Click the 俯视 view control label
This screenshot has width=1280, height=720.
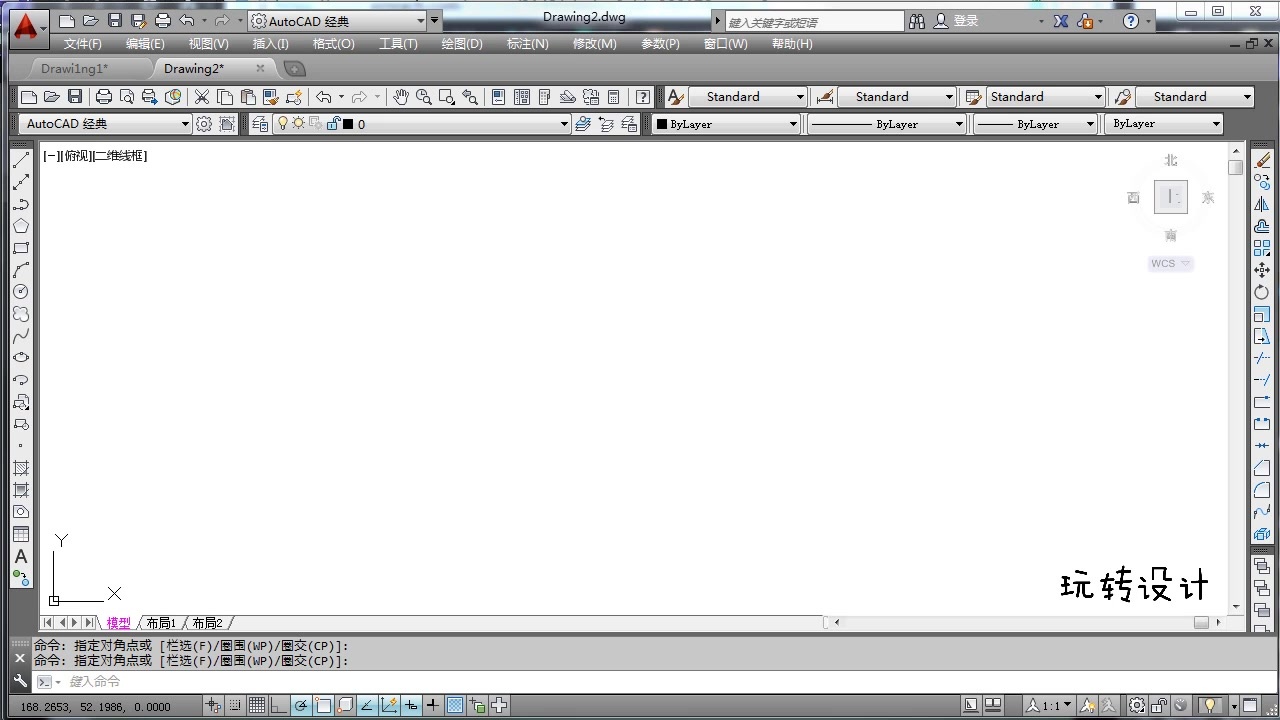coord(76,156)
